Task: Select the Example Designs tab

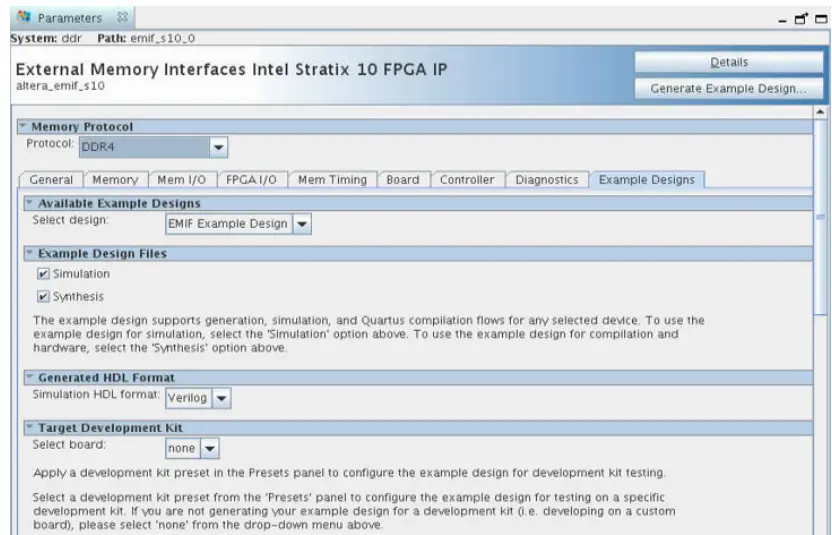Action: click(647, 180)
